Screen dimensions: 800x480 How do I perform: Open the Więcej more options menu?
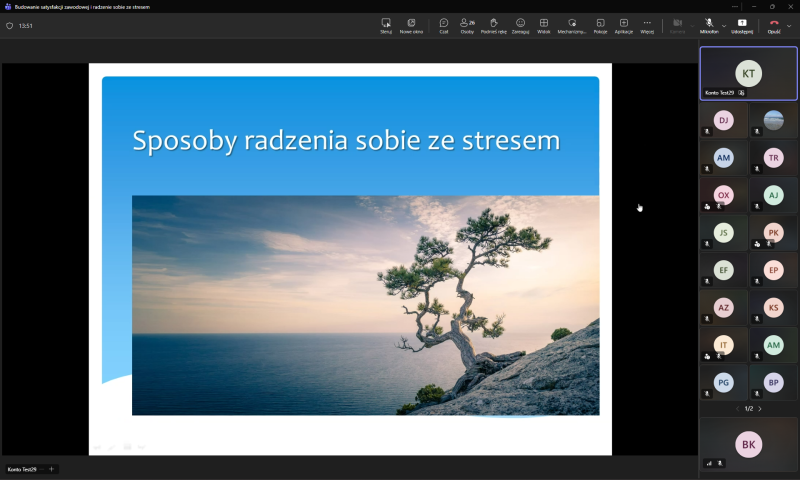[647, 25]
